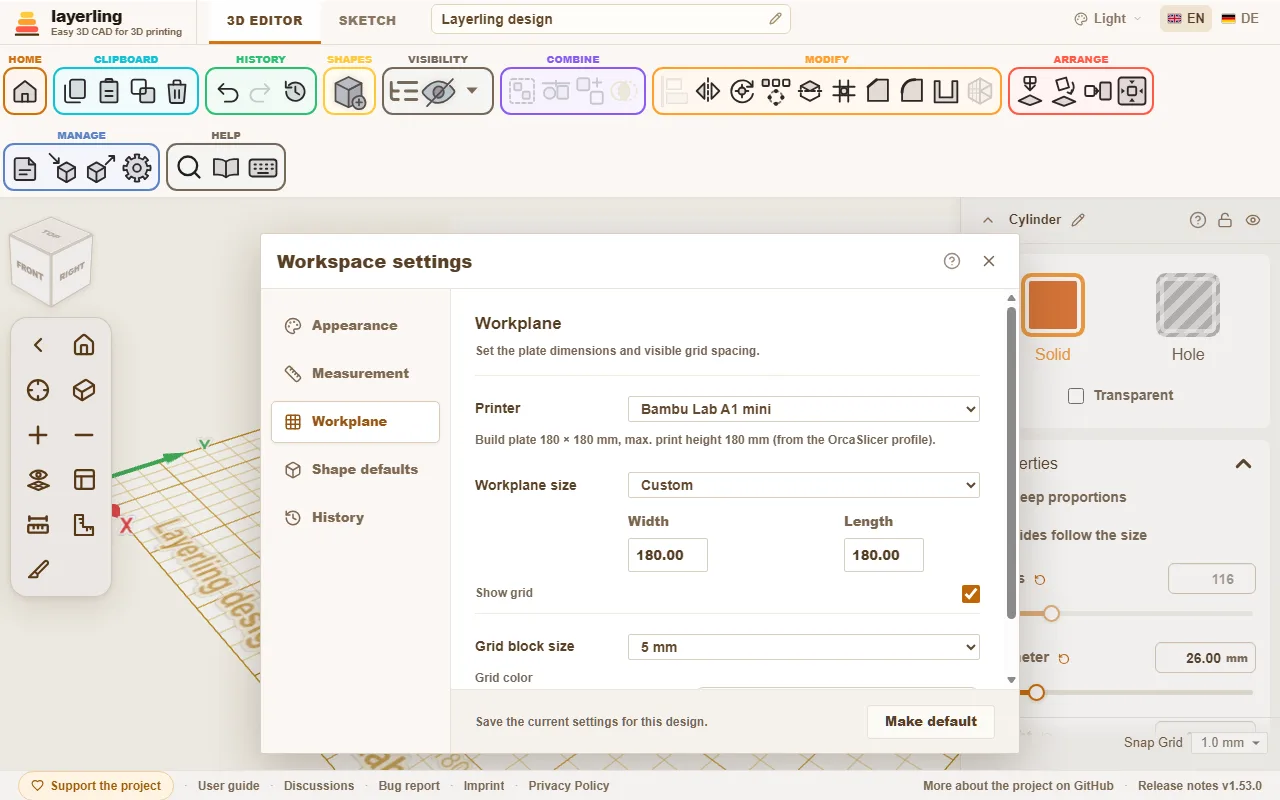Open the Shape defaults settings section

tap(355, 470)
